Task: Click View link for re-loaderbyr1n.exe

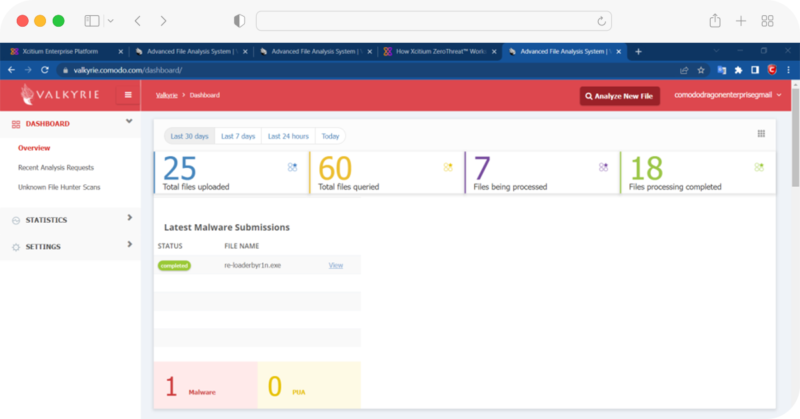Action: [x=336, y=265]
